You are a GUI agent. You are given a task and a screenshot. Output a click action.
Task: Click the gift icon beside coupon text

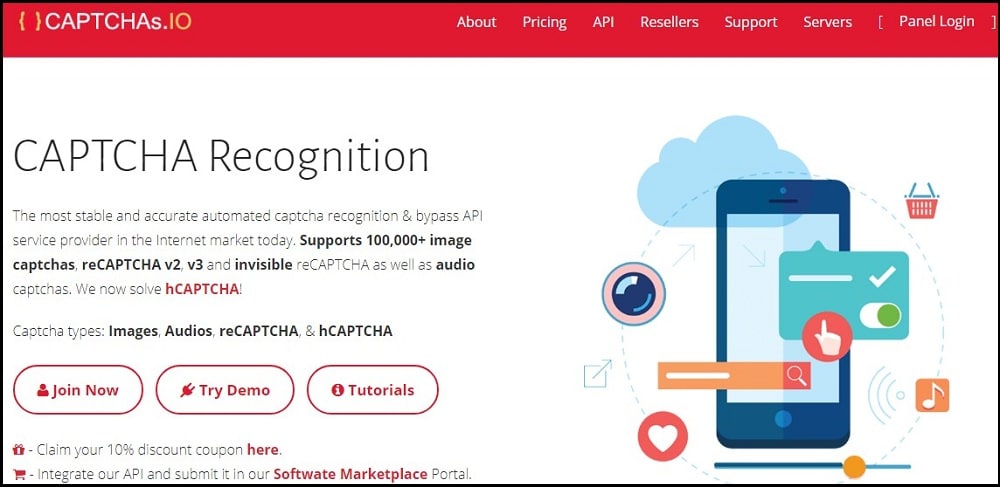pyautogui.click(x=19, y=450)
